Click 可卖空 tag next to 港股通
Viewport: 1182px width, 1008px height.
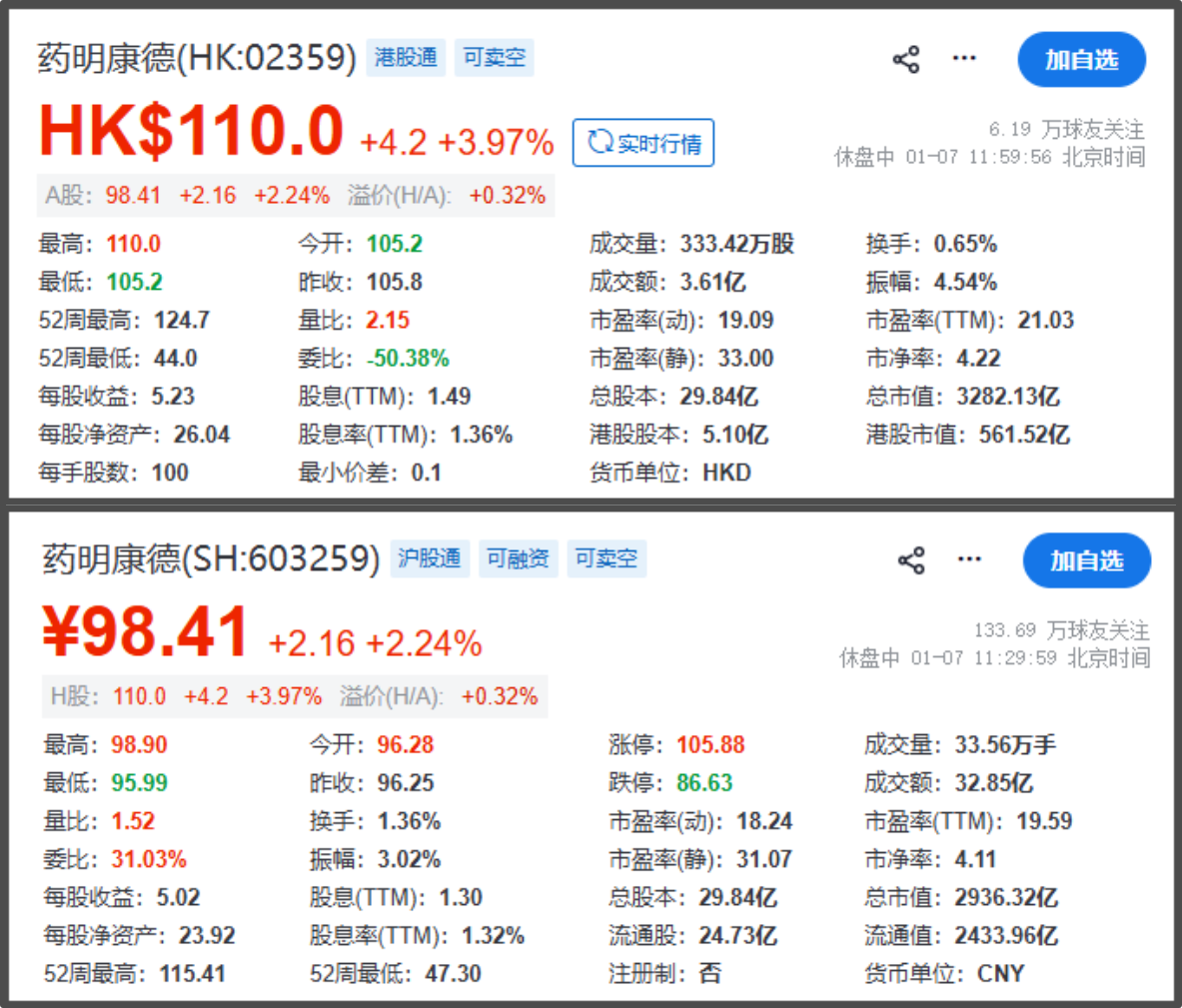(494, 58)
